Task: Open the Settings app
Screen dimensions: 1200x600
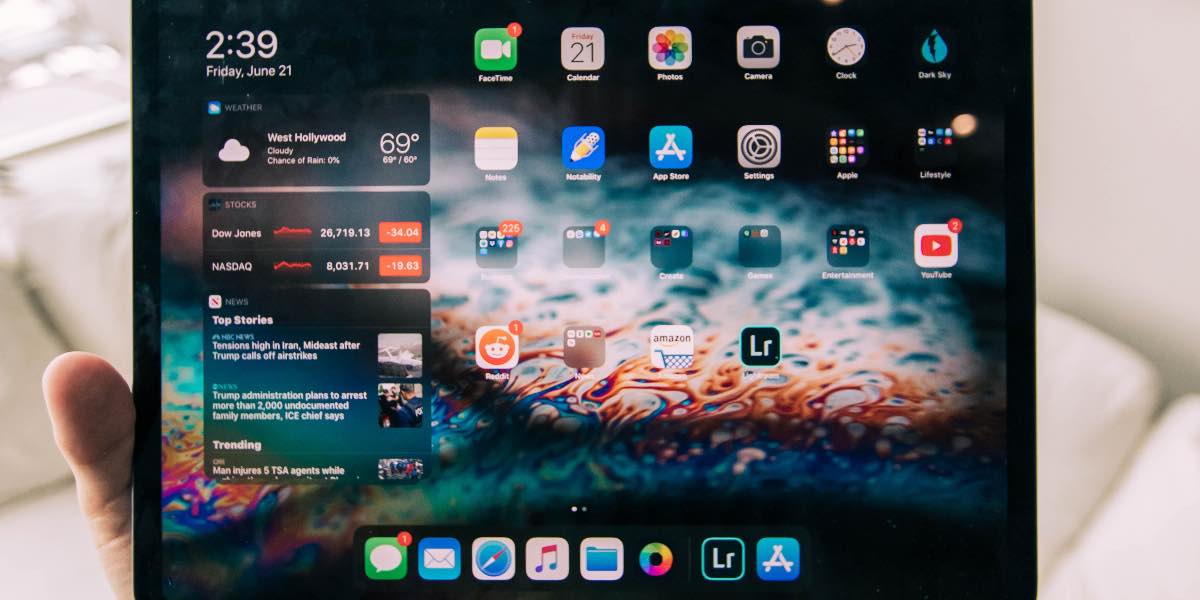Action: (x=759, y=146)
